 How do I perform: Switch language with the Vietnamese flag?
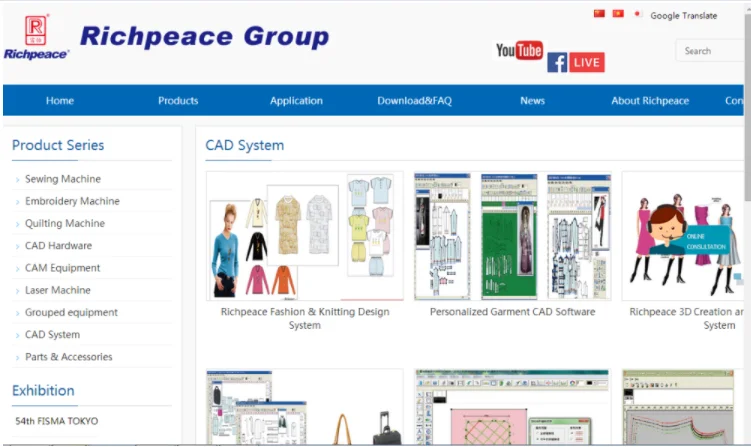[618, 13]
